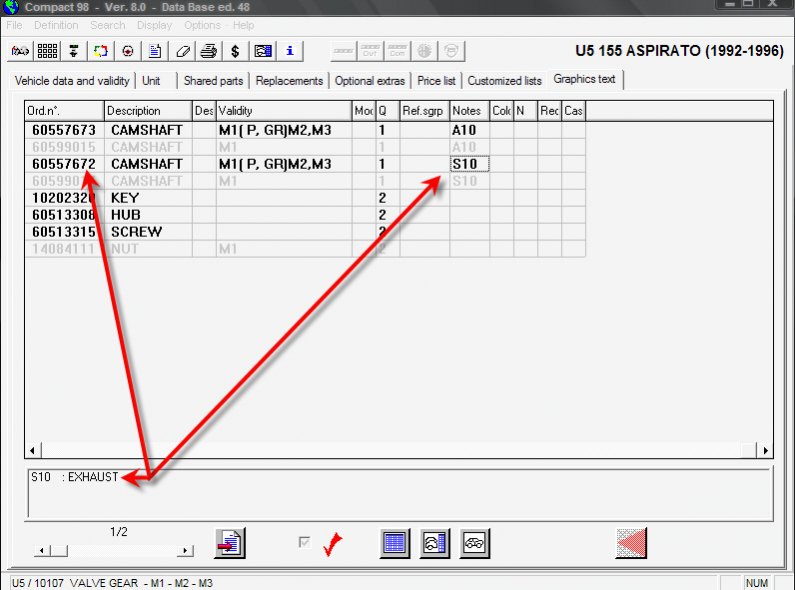This screenshot has width=795, height=590.
Task: Click the dollar sign price icon
Action: point(235,51)
